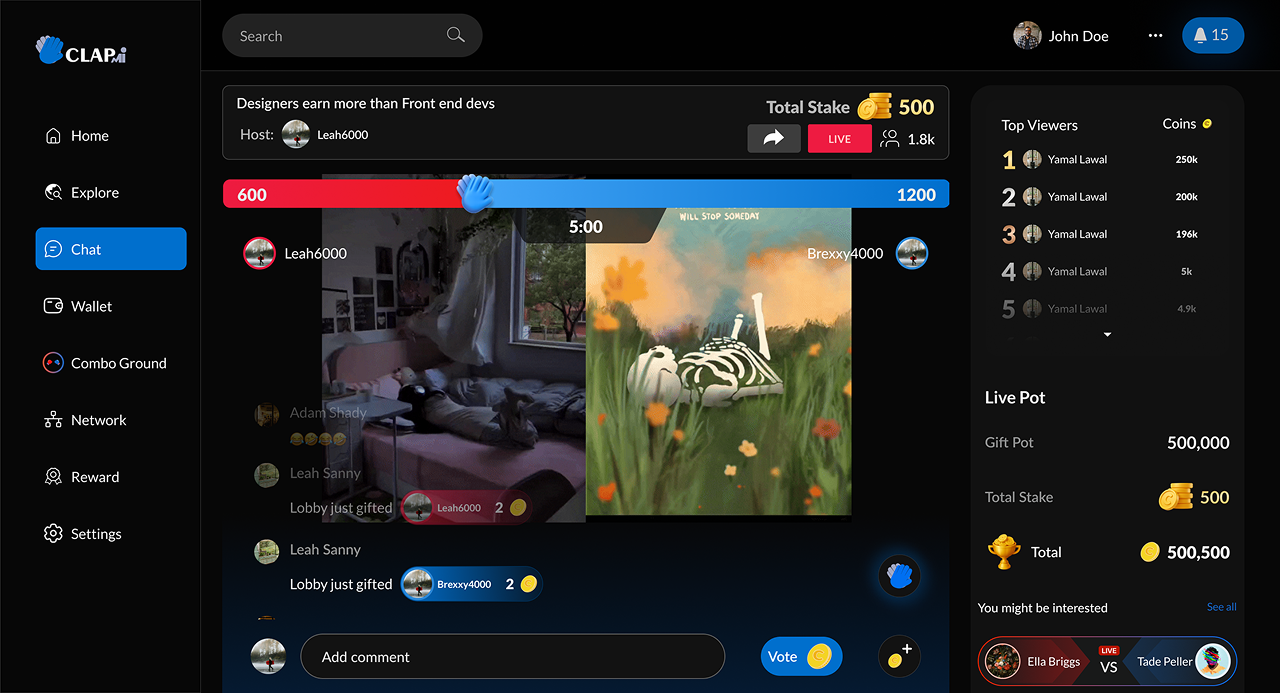
Task: Select Explore in the sidebar
Action: tap(94, 193)
